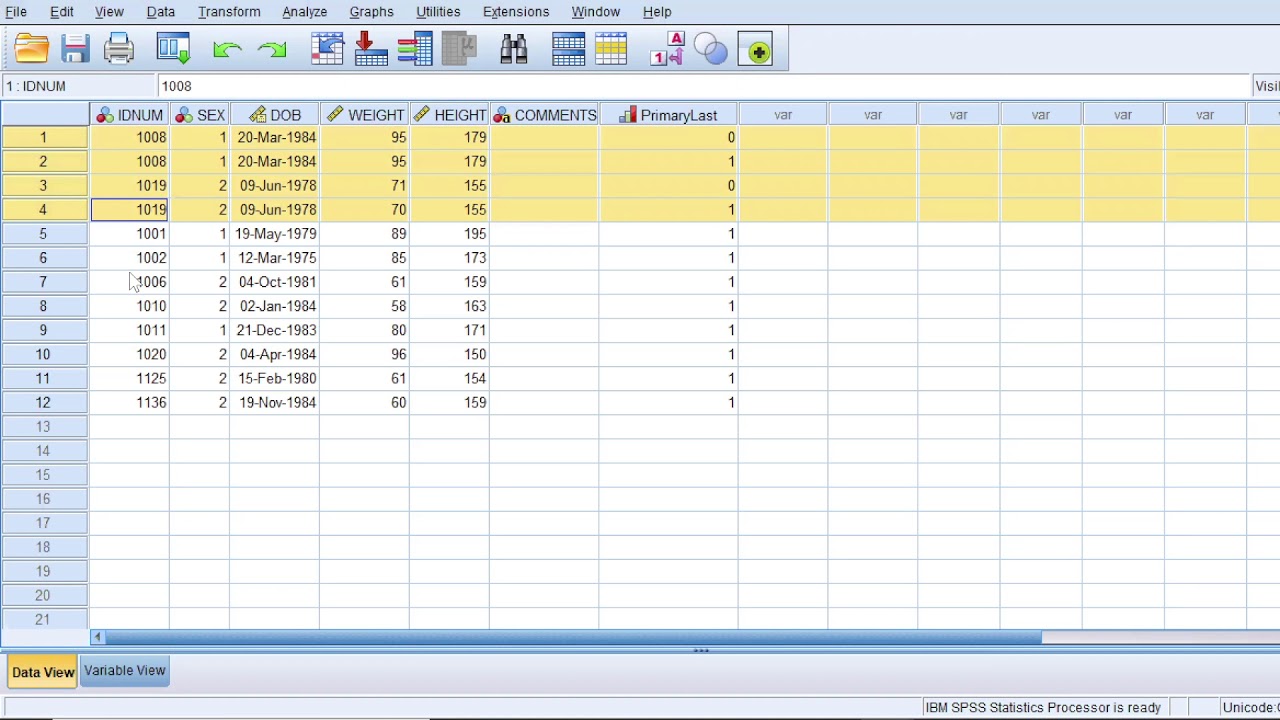Screen dimensions: 1280x720
Task: Click the Show All Variables plus icon
Action: [758, 50]
